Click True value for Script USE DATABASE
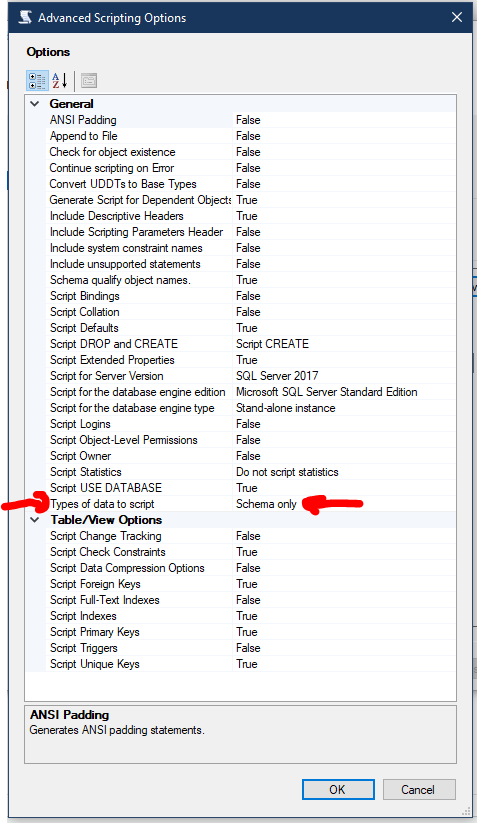 click(247, 488)
